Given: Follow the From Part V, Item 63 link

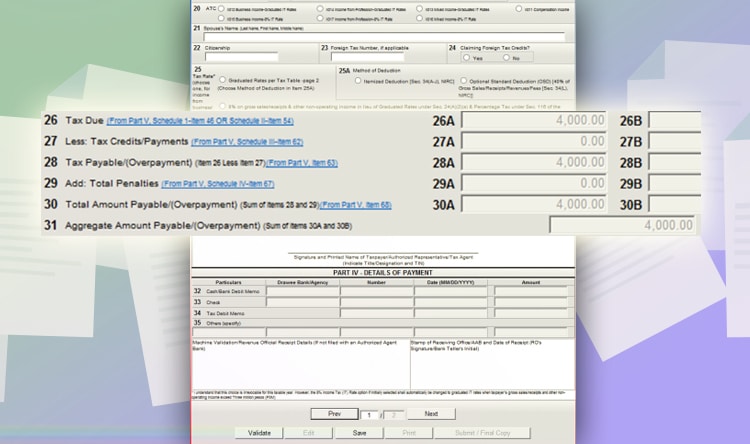Looking at the screenshot, I should click(x=302, y=163).
